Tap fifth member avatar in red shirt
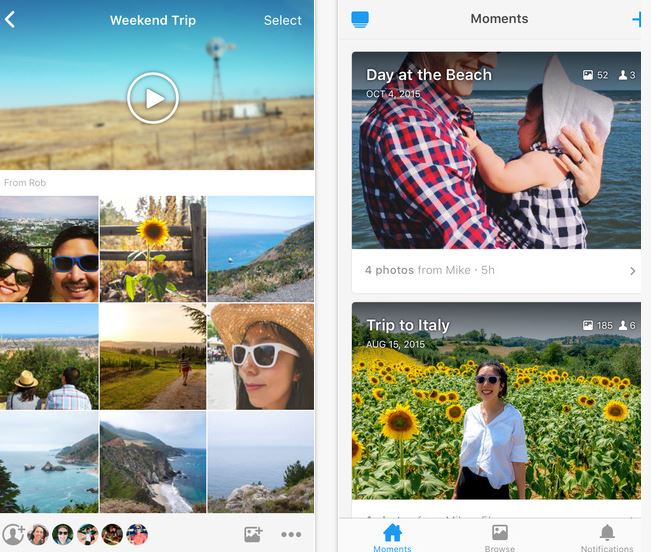651x552 pixels. (137, 534)
